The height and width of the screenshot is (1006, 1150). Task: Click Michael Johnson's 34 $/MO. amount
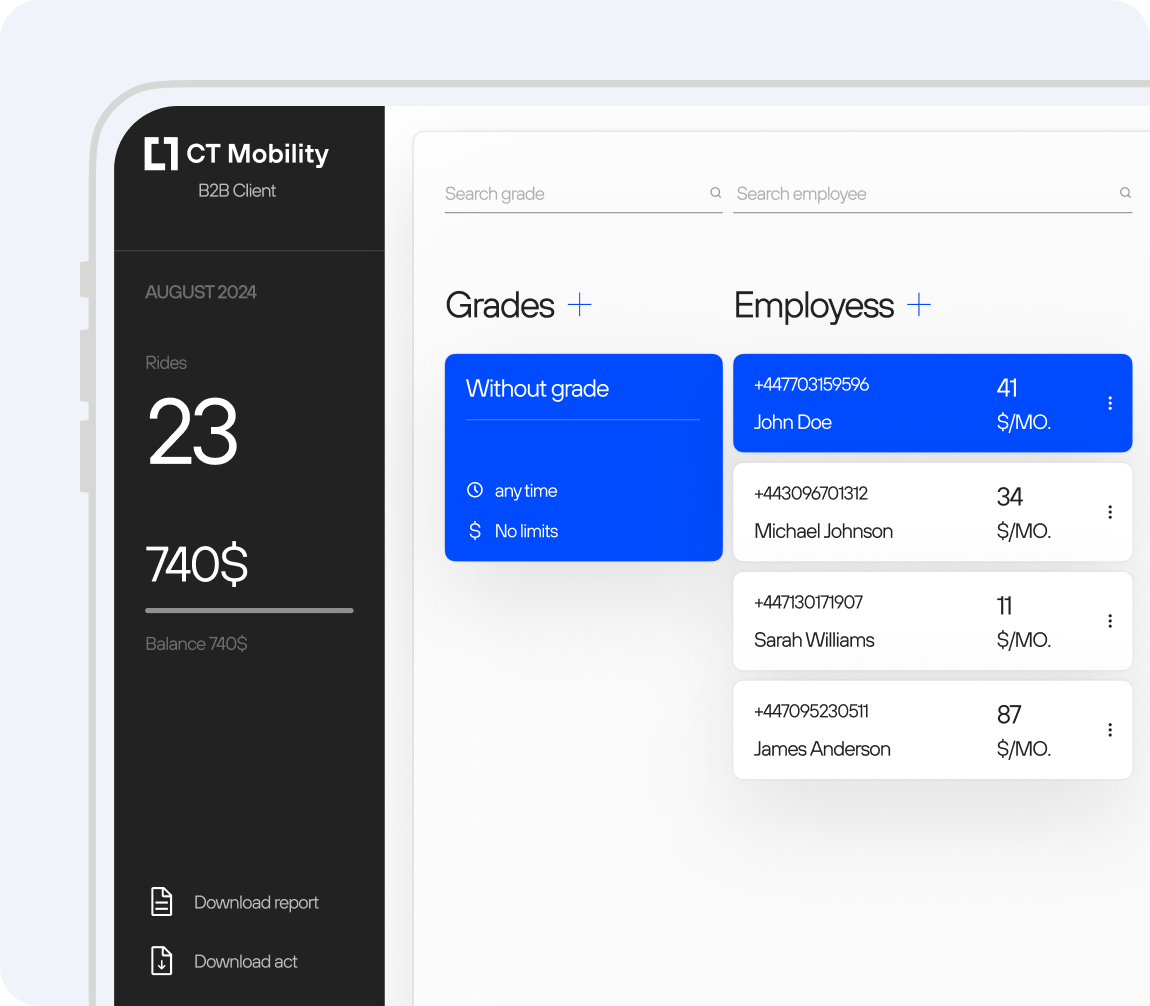point(1024,513)
